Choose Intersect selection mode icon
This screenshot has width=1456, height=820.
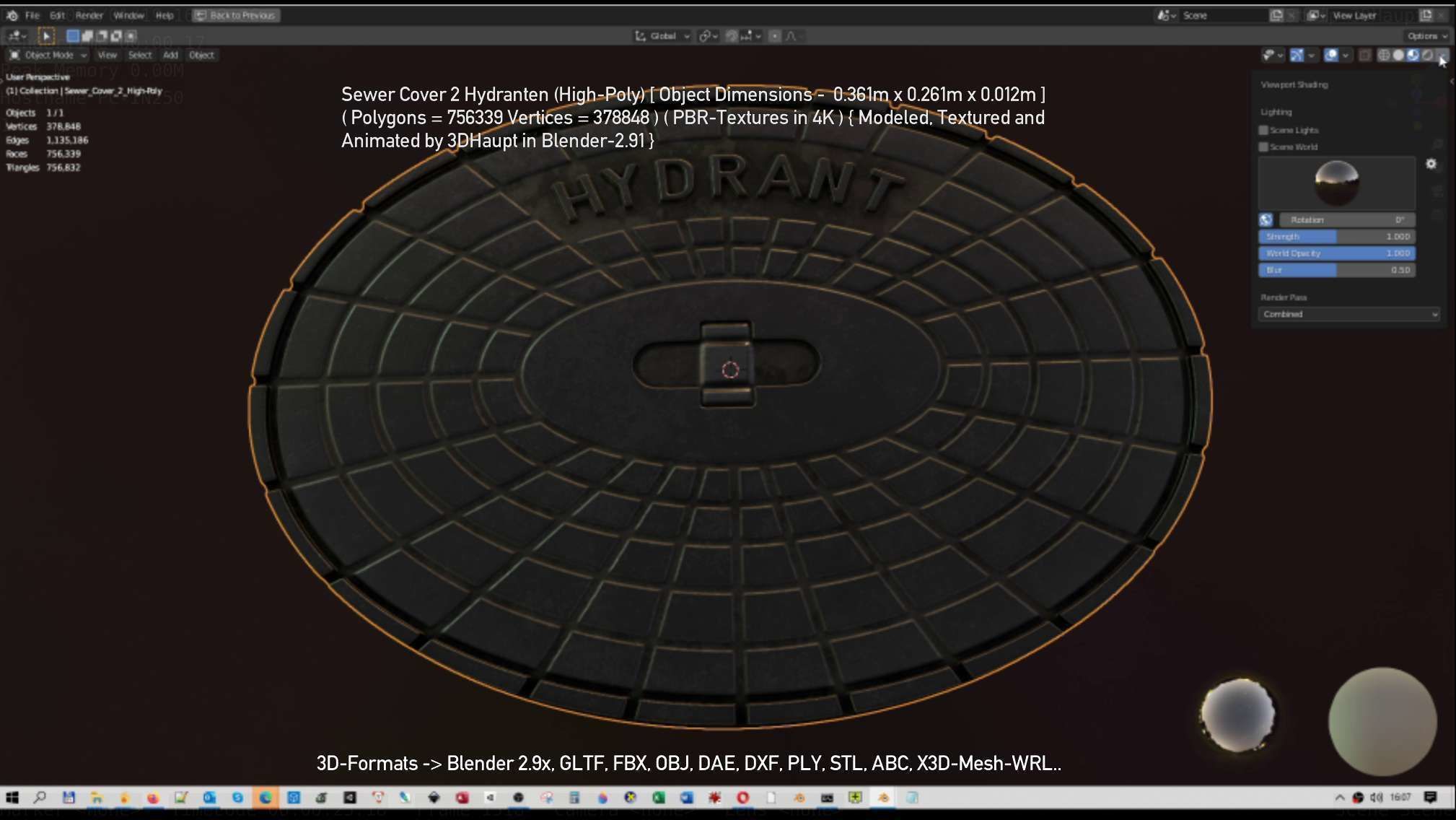pyautogui.click(x=131, y=35)
